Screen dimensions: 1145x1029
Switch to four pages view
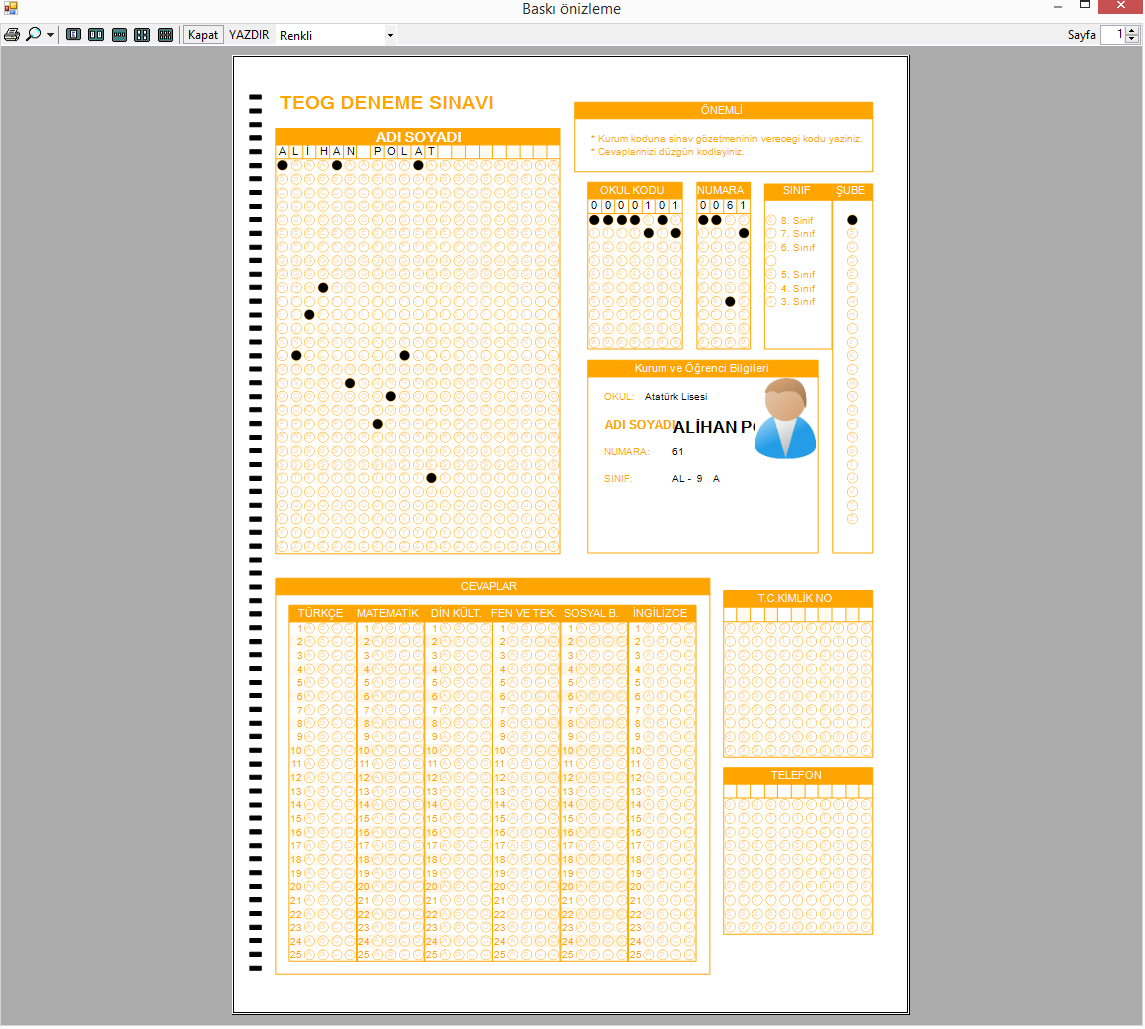(142, 35)
